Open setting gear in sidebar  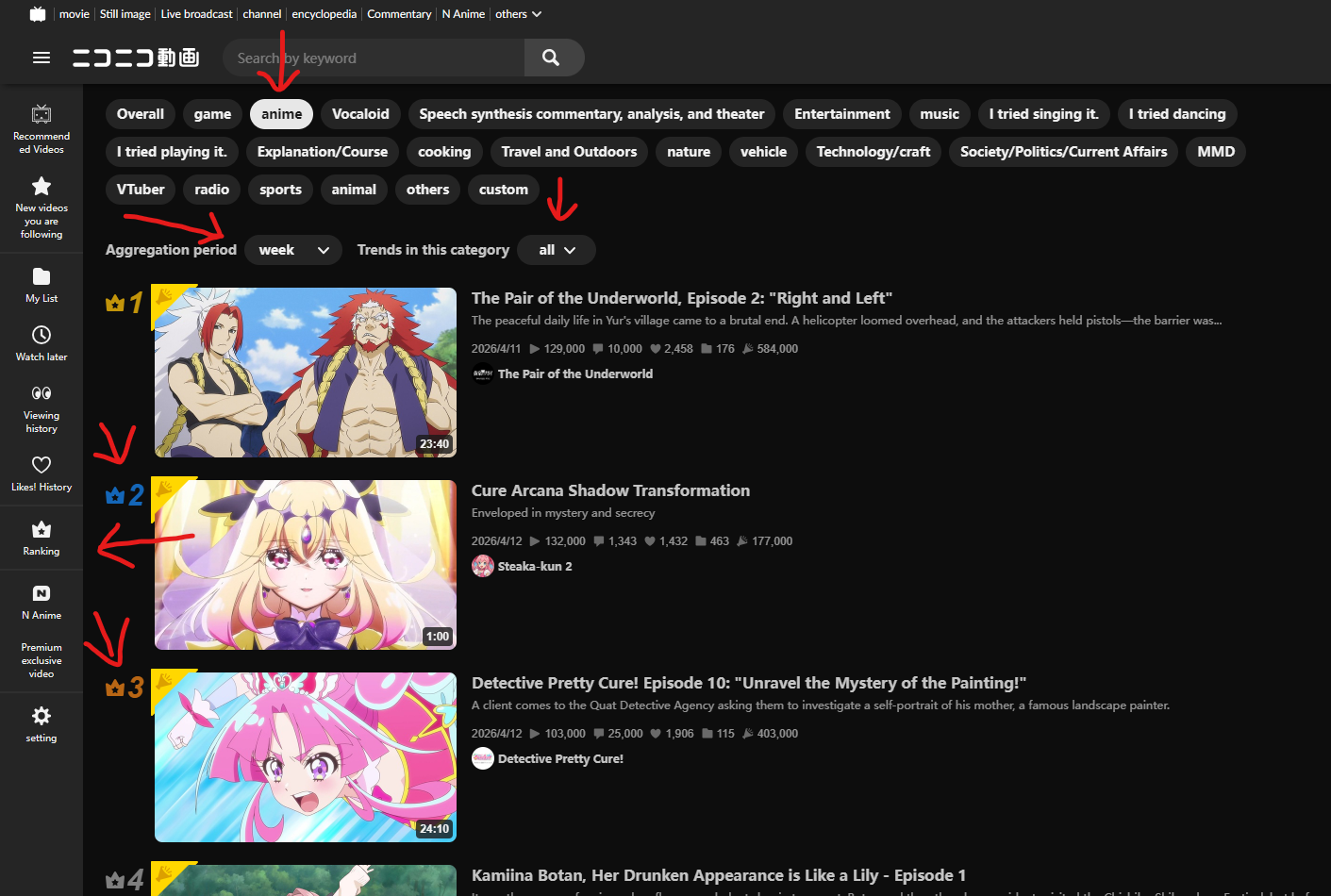pos(42,724)
